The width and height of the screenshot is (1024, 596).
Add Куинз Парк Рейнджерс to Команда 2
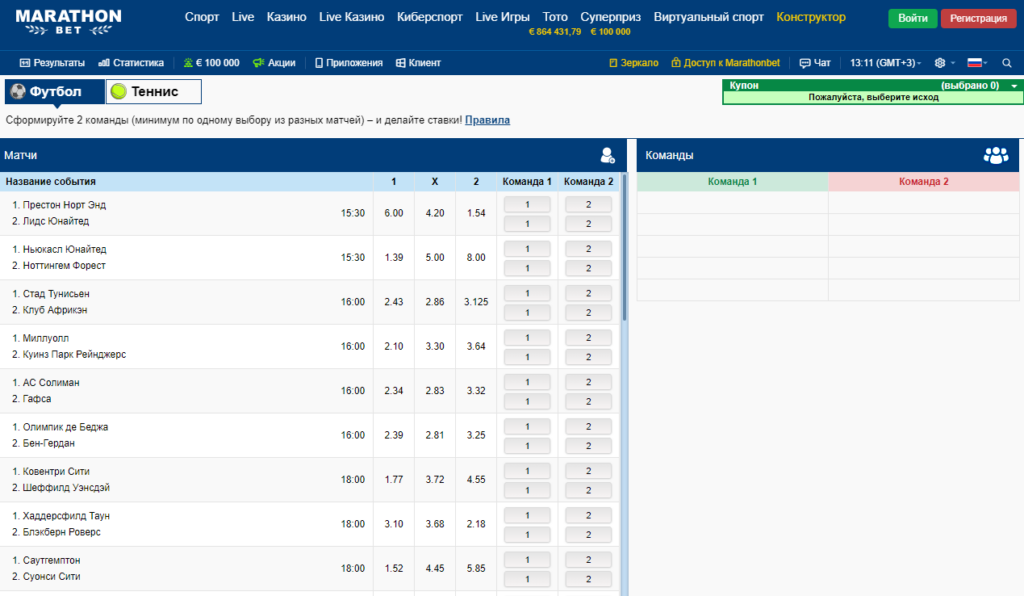coord(588,357)
